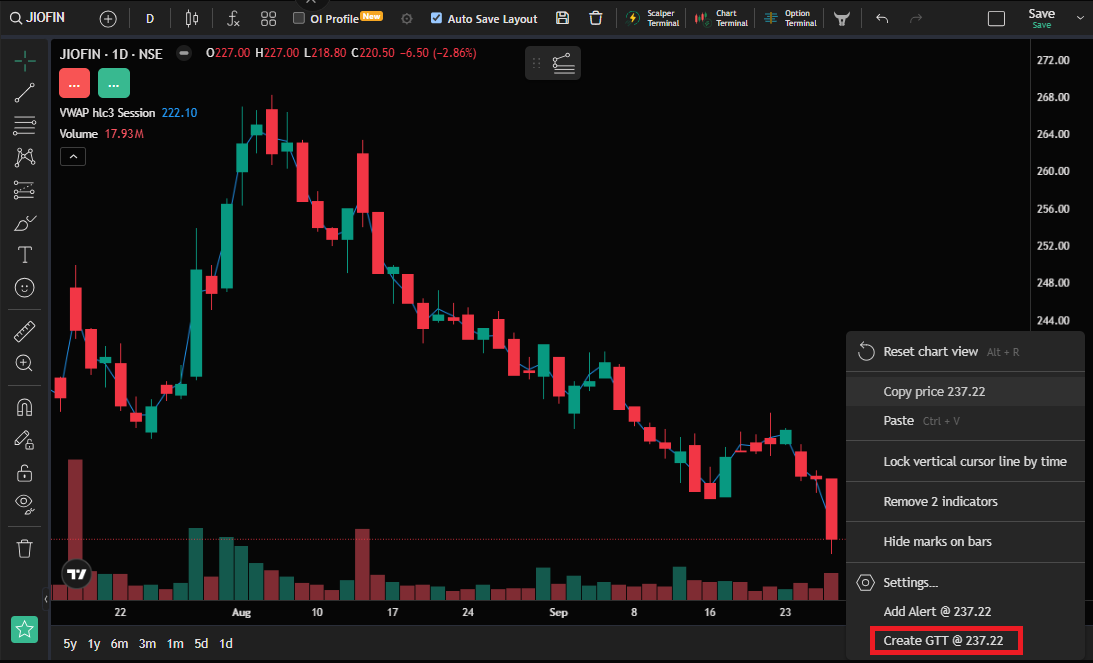Click the symbol status minus circle
Viewport: 1093px width, 663px height.
pyautogui.click(x=184, y=53)
